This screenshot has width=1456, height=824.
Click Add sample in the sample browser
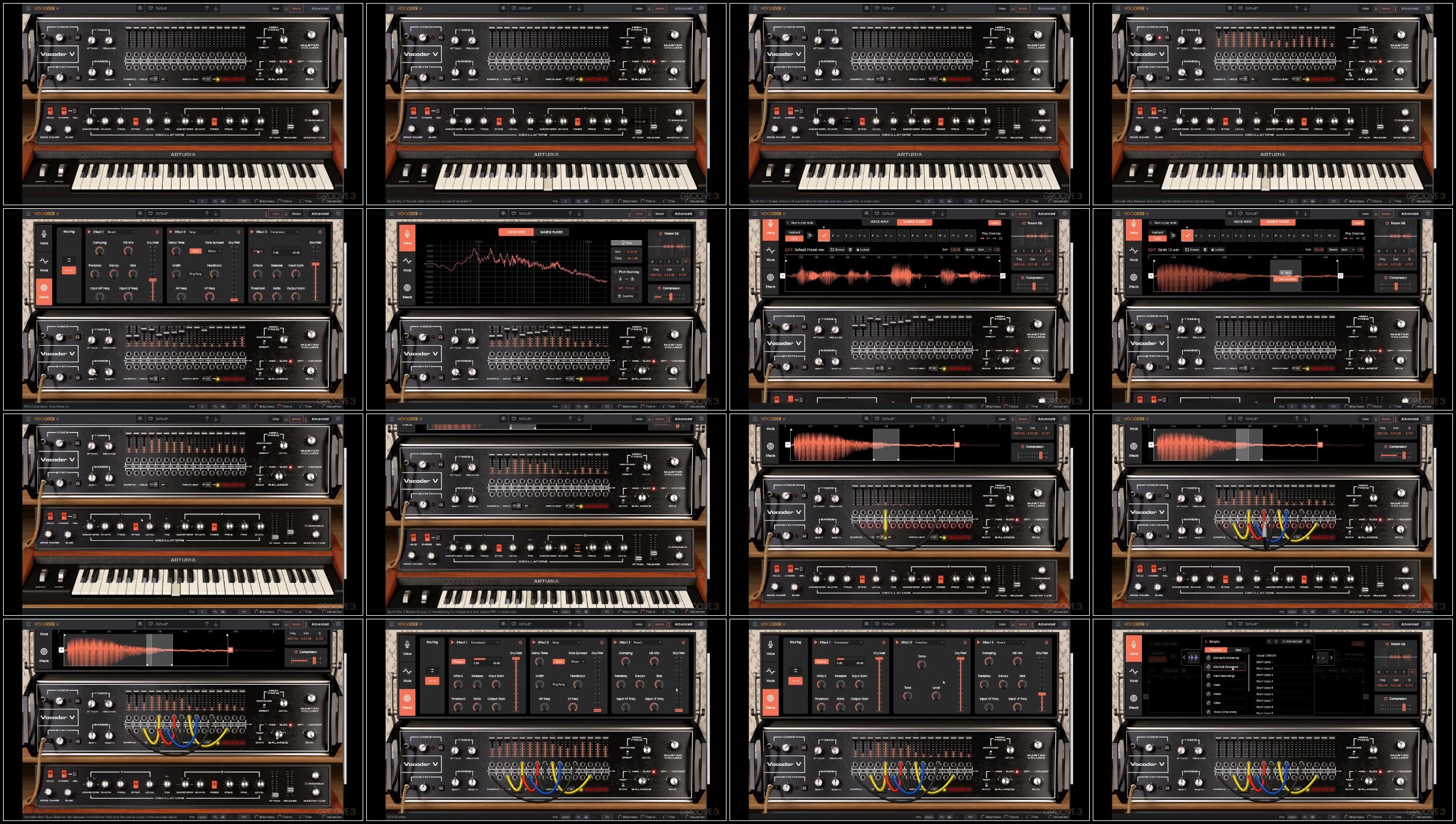pyautogui.click(x=1292, y=642)
